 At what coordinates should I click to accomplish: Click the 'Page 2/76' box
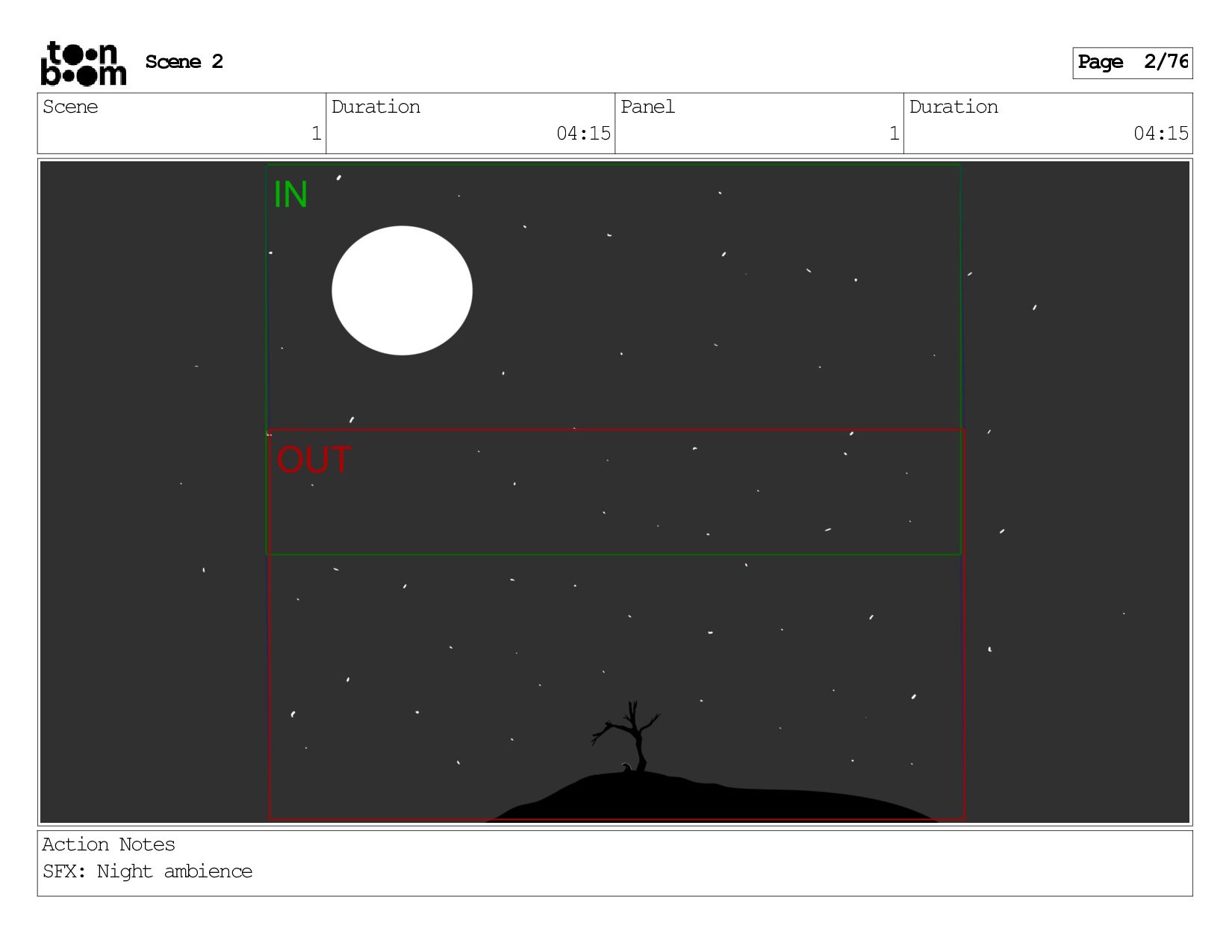coord(1132,63)
